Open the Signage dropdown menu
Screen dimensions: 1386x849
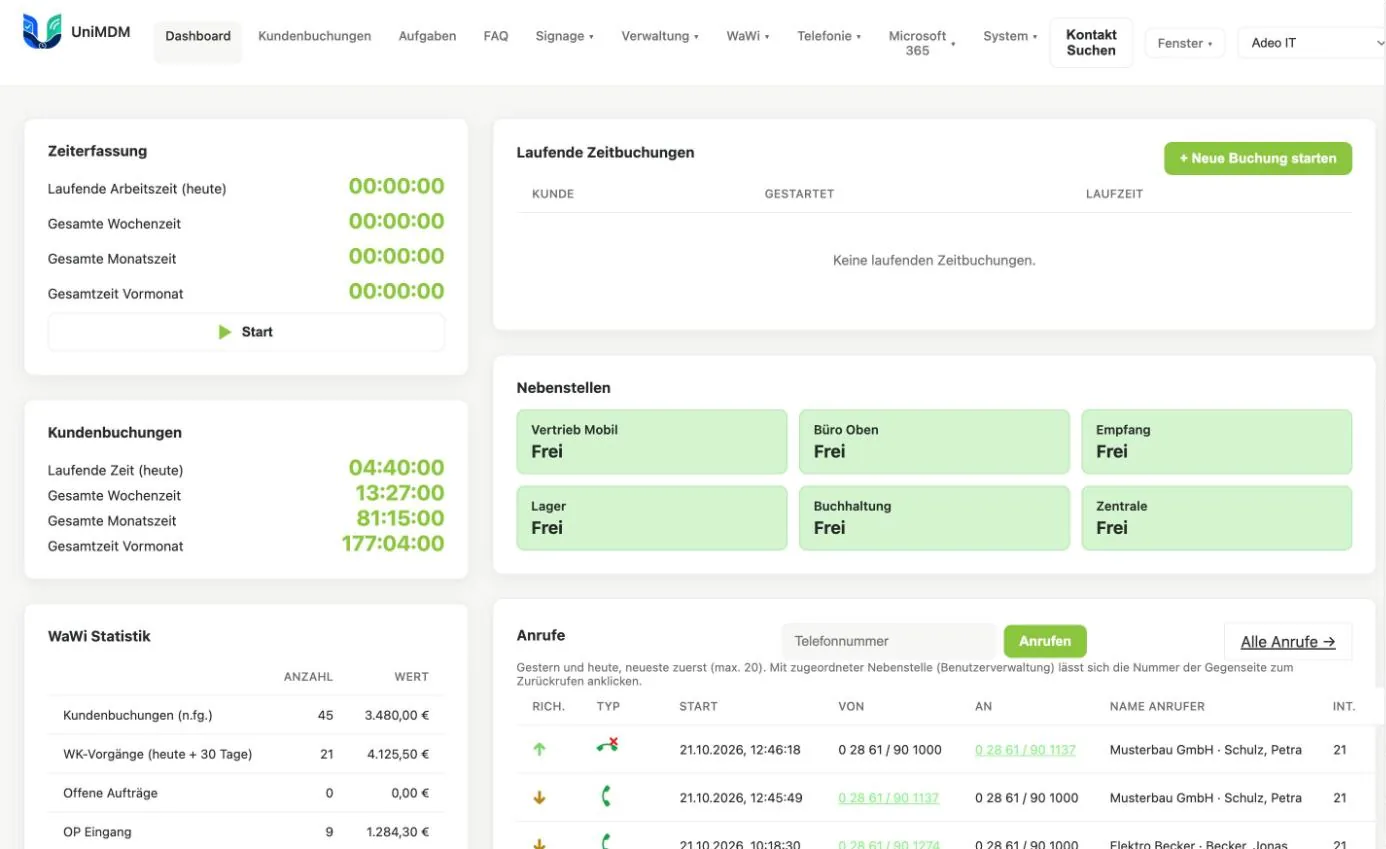pyautogui.click(x=564, y=36)
